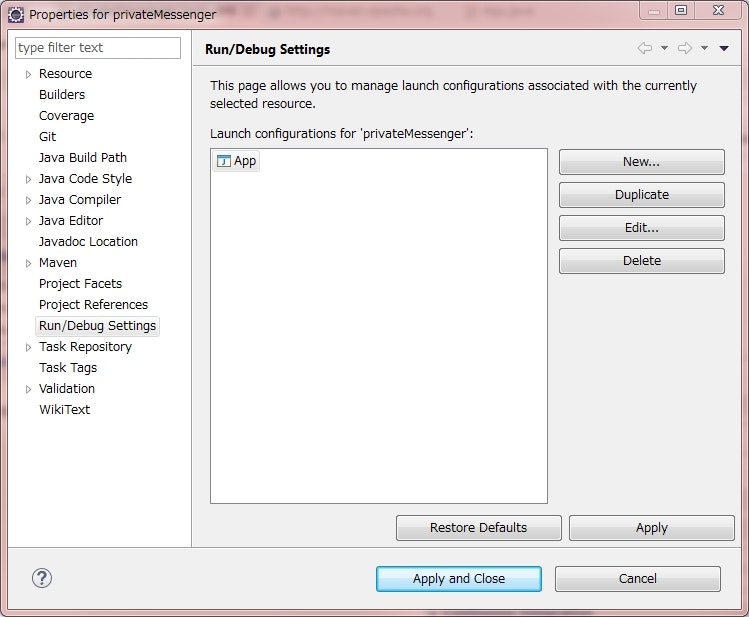Click the Duplicate button
The height and width of the screenshot is (617, 749).
pyautogui.click(x=642, y=195)
